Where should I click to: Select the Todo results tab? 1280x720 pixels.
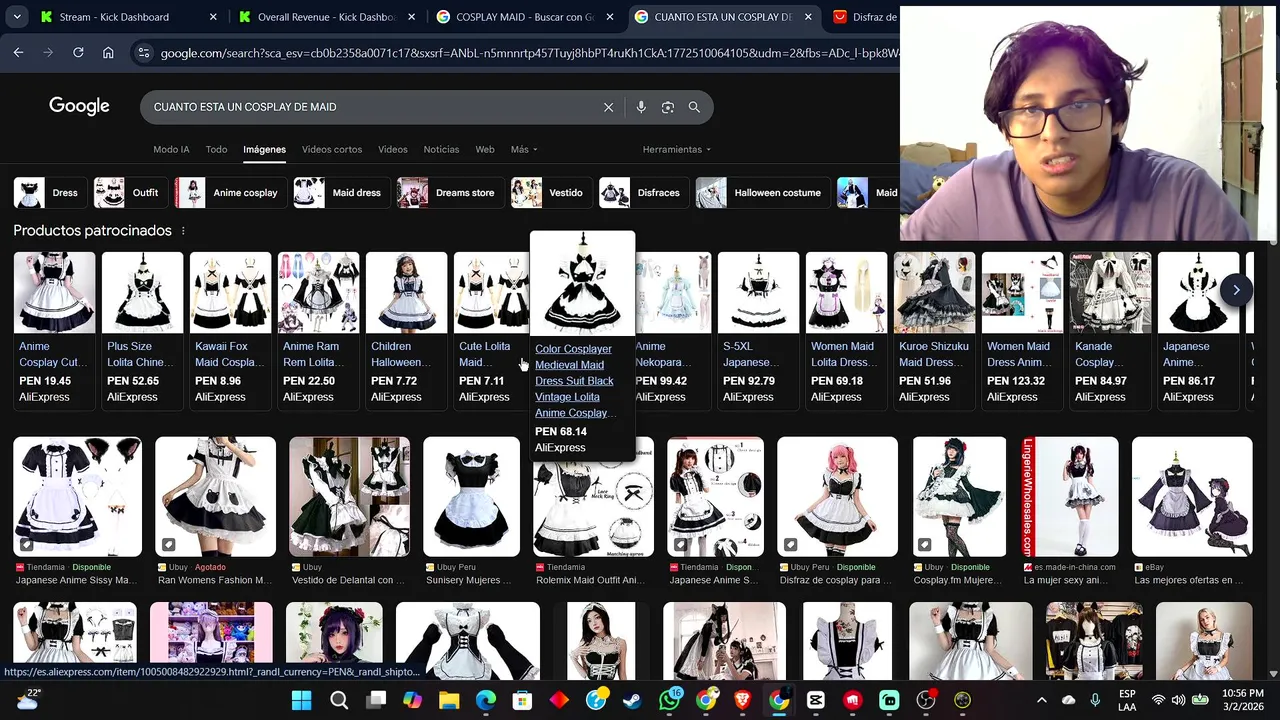(x=216, y=150)
